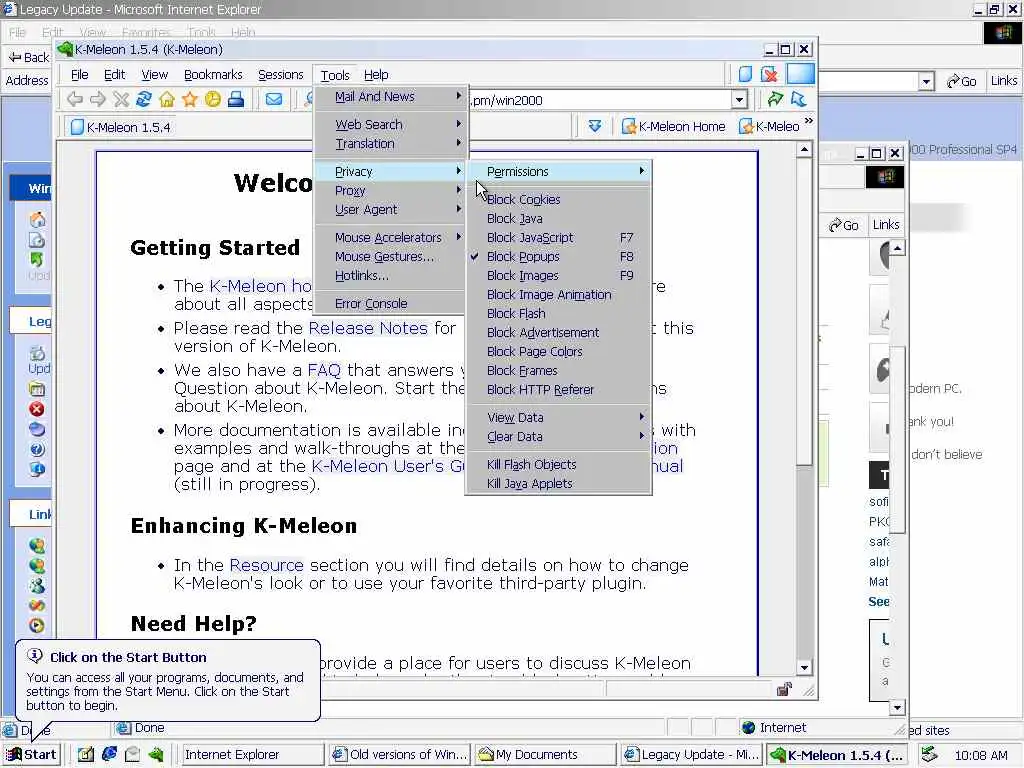This screenshot has width=1024, height=768.
Task: Click Internet Explorer icon in Quick Launch
Action: click(109, 754)
